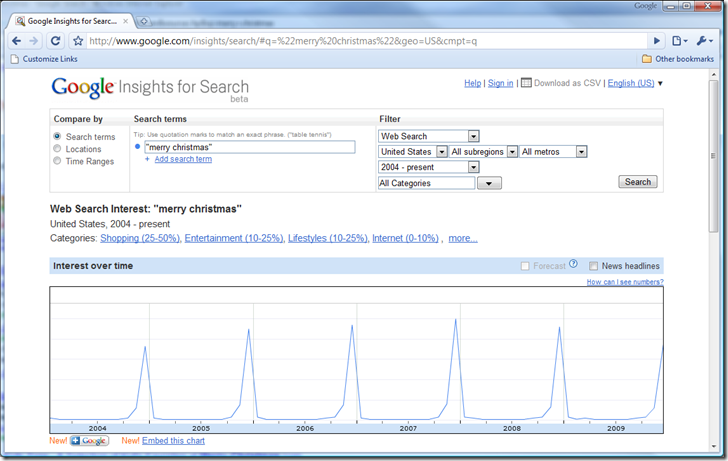Enable the Forecast checkbox
Screen dimensions: 728x461
tap(525, 266)
